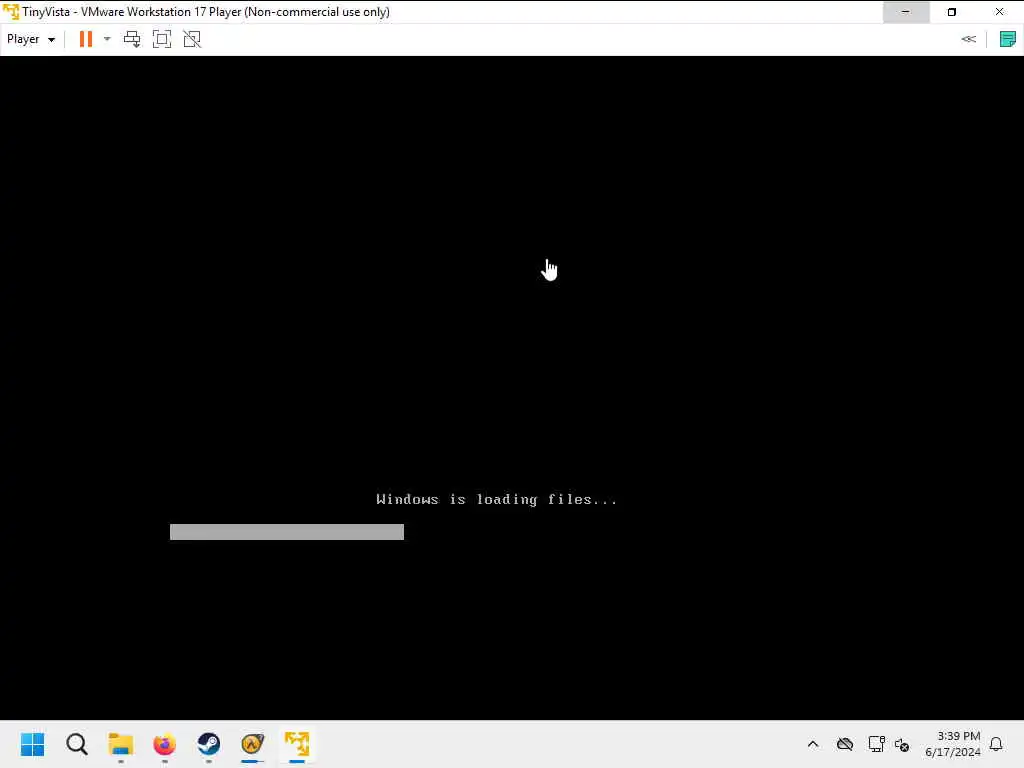
Task: Close the VMware Player window
Action: coord(1000,12)
